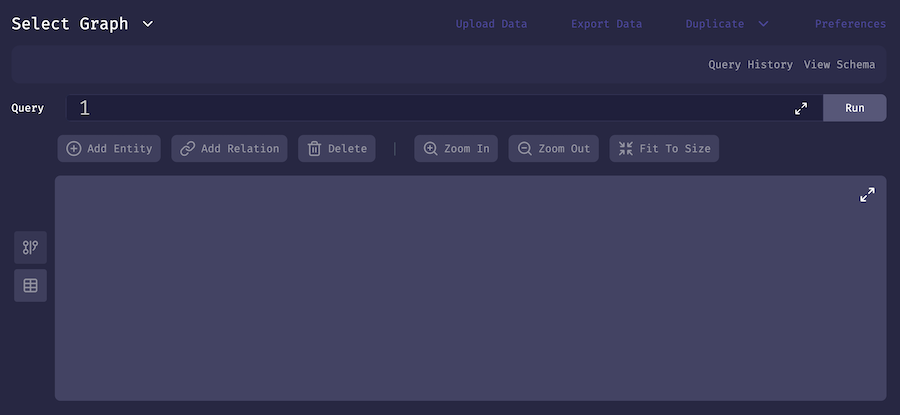Click the Export Data link

point(606,24)
